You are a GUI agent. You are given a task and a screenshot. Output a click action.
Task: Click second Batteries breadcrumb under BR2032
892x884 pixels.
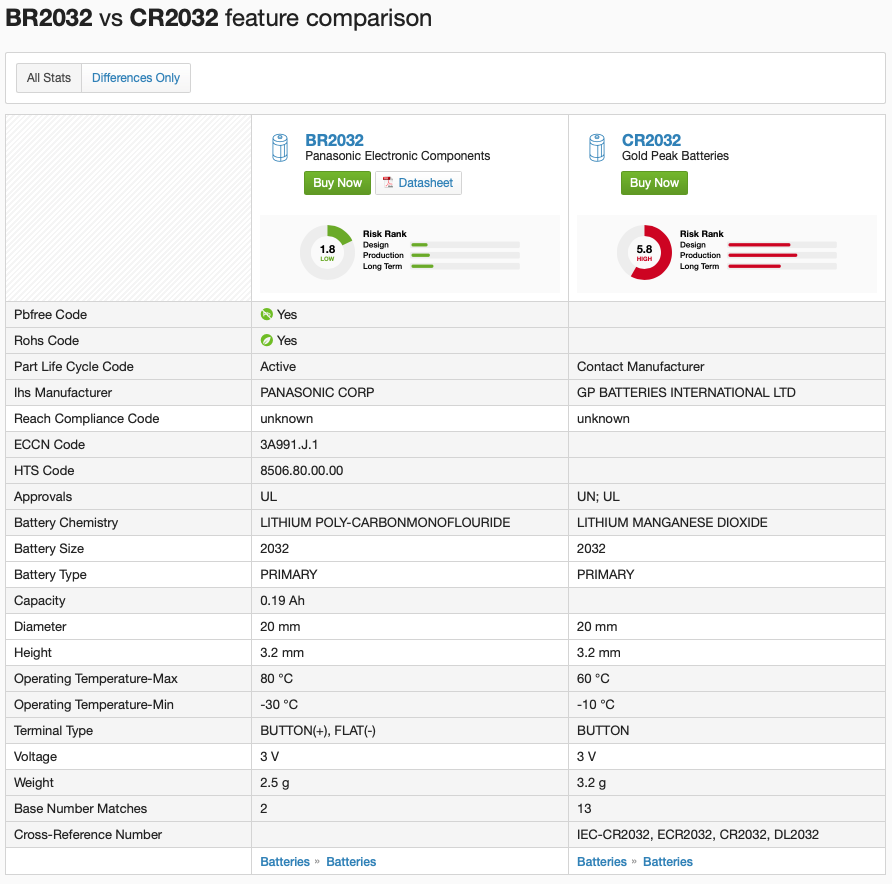[x=351, y=862]
